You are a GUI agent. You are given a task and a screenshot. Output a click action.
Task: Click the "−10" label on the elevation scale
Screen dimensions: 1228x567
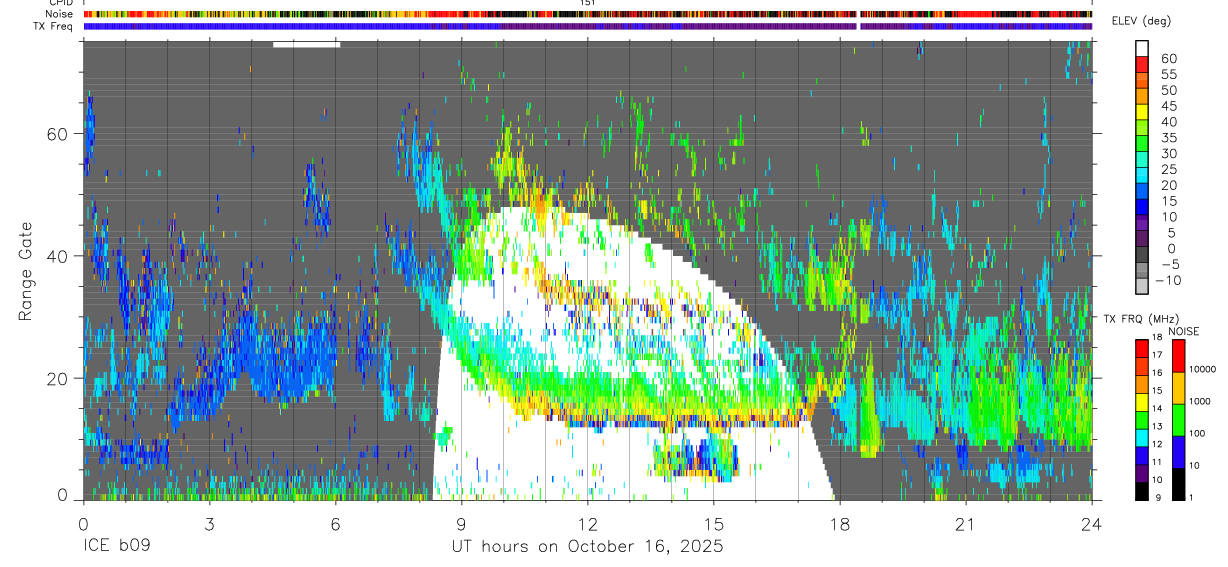click(x=1170, y=281)
